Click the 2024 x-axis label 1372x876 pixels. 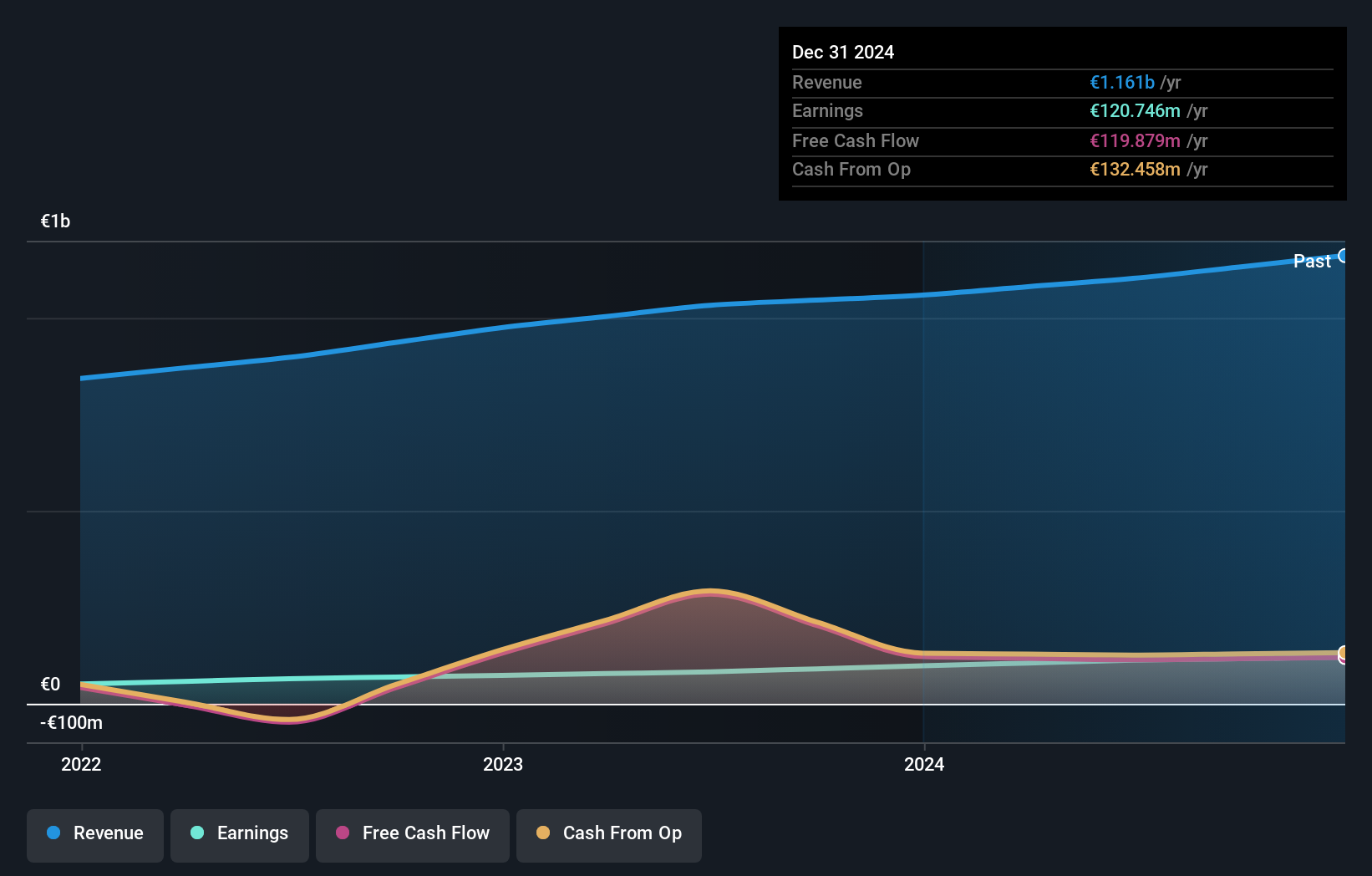[924, 764]
